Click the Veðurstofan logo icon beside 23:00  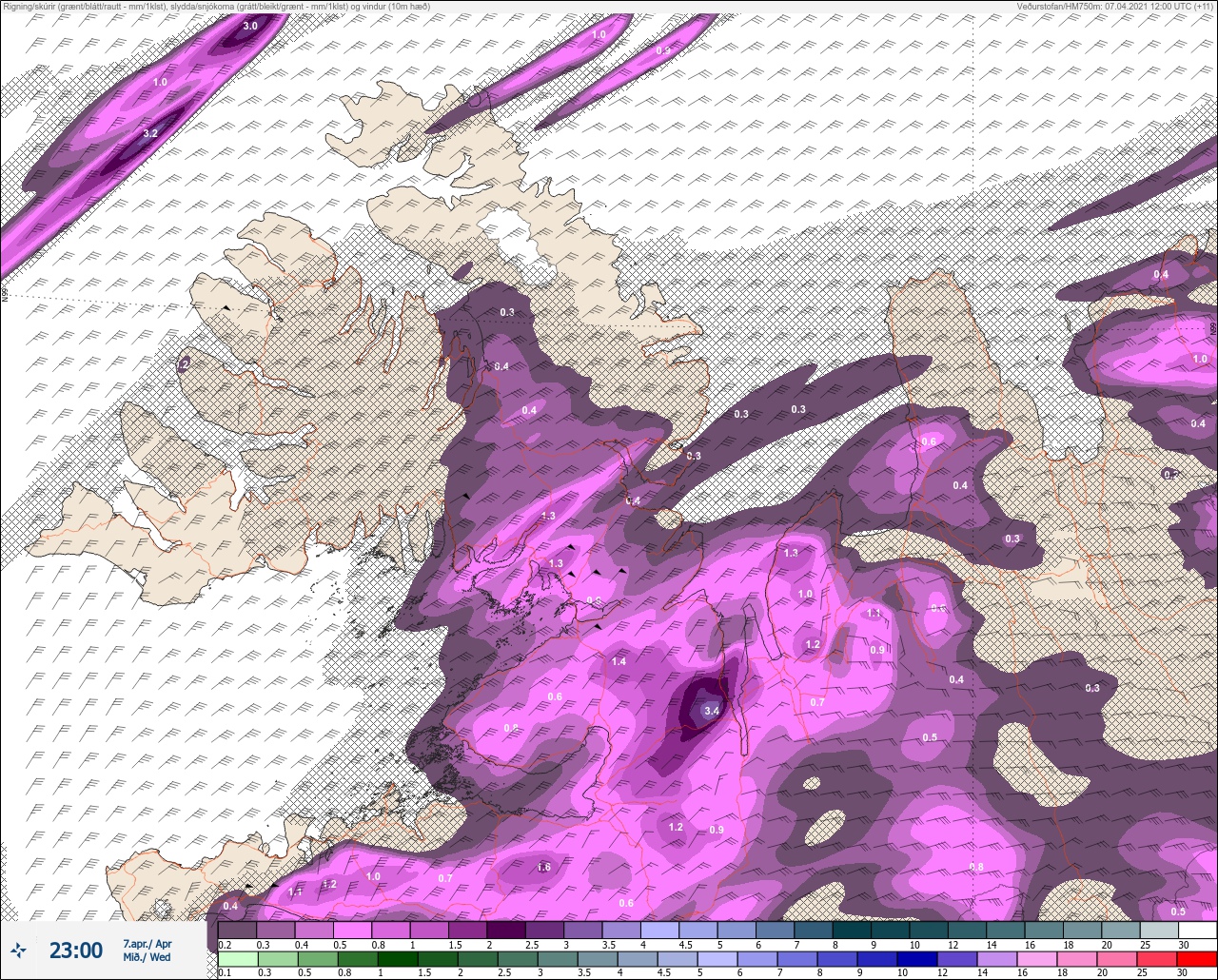tap(18, 950)
